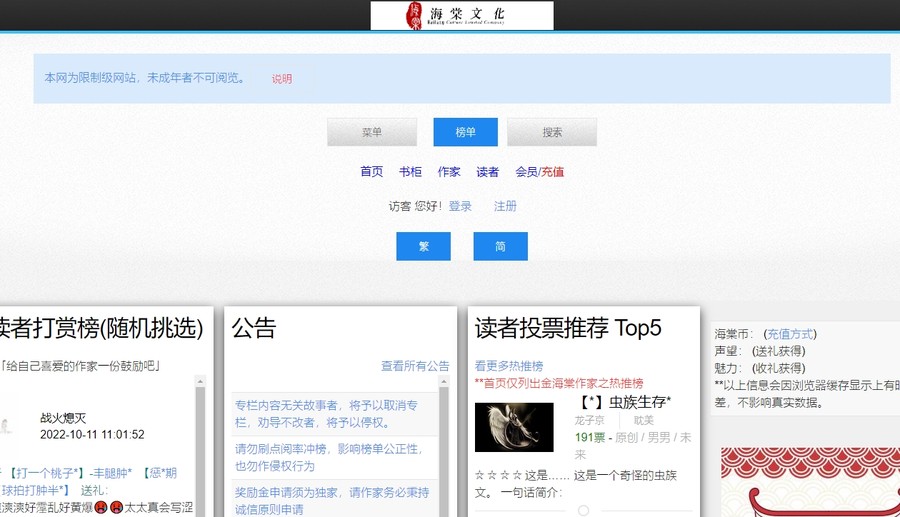Open the 作家 navigation link
This screenshot has height=517, width=900.
(449, 172)
